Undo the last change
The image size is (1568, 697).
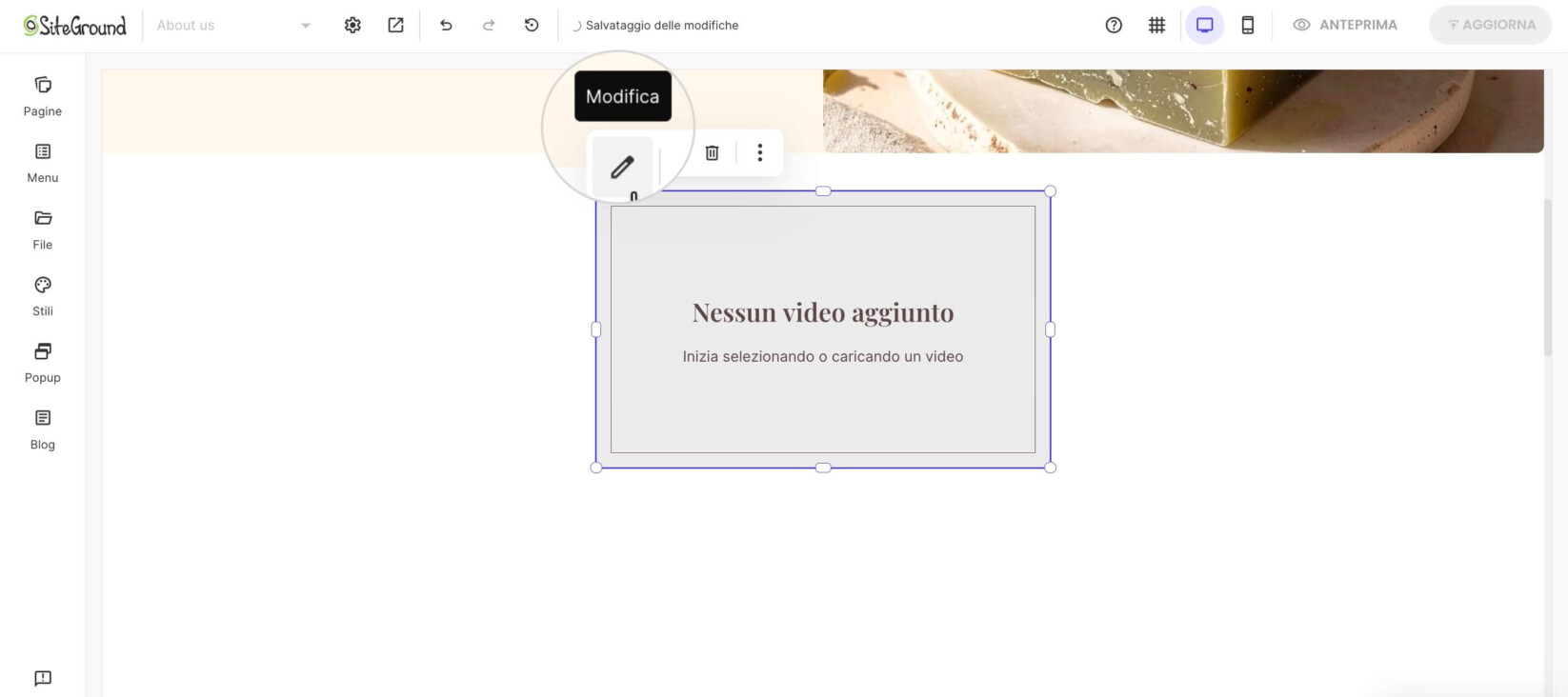(446, 26)
